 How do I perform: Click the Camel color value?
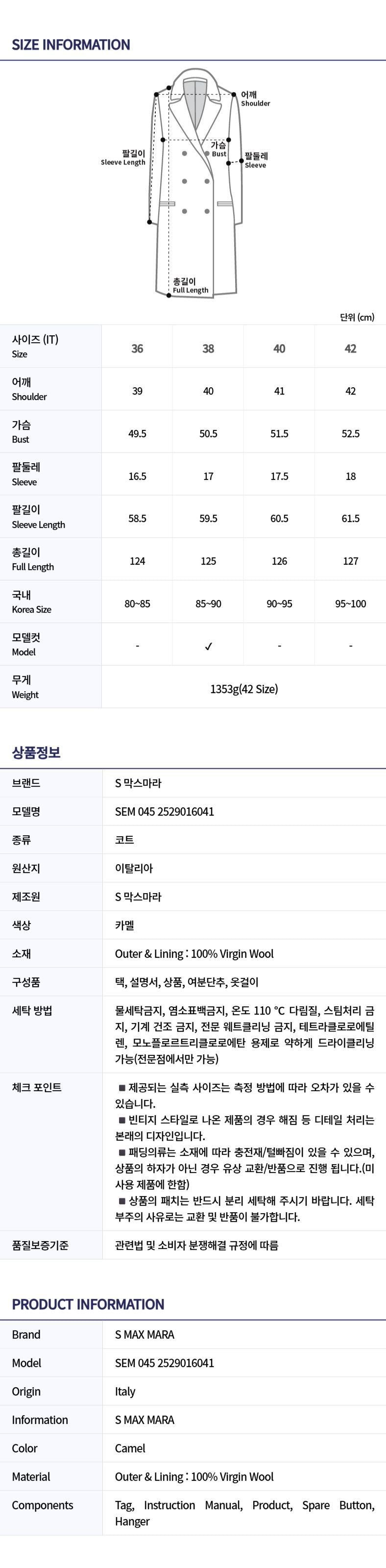(130, 1448)
